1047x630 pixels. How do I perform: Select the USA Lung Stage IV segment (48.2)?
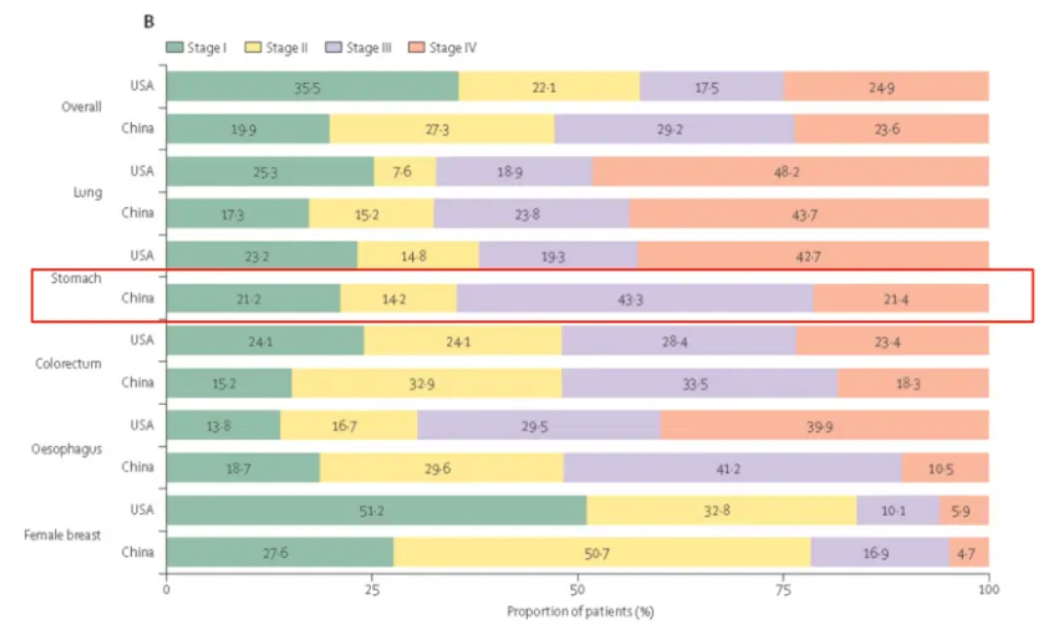coord(790,171)
